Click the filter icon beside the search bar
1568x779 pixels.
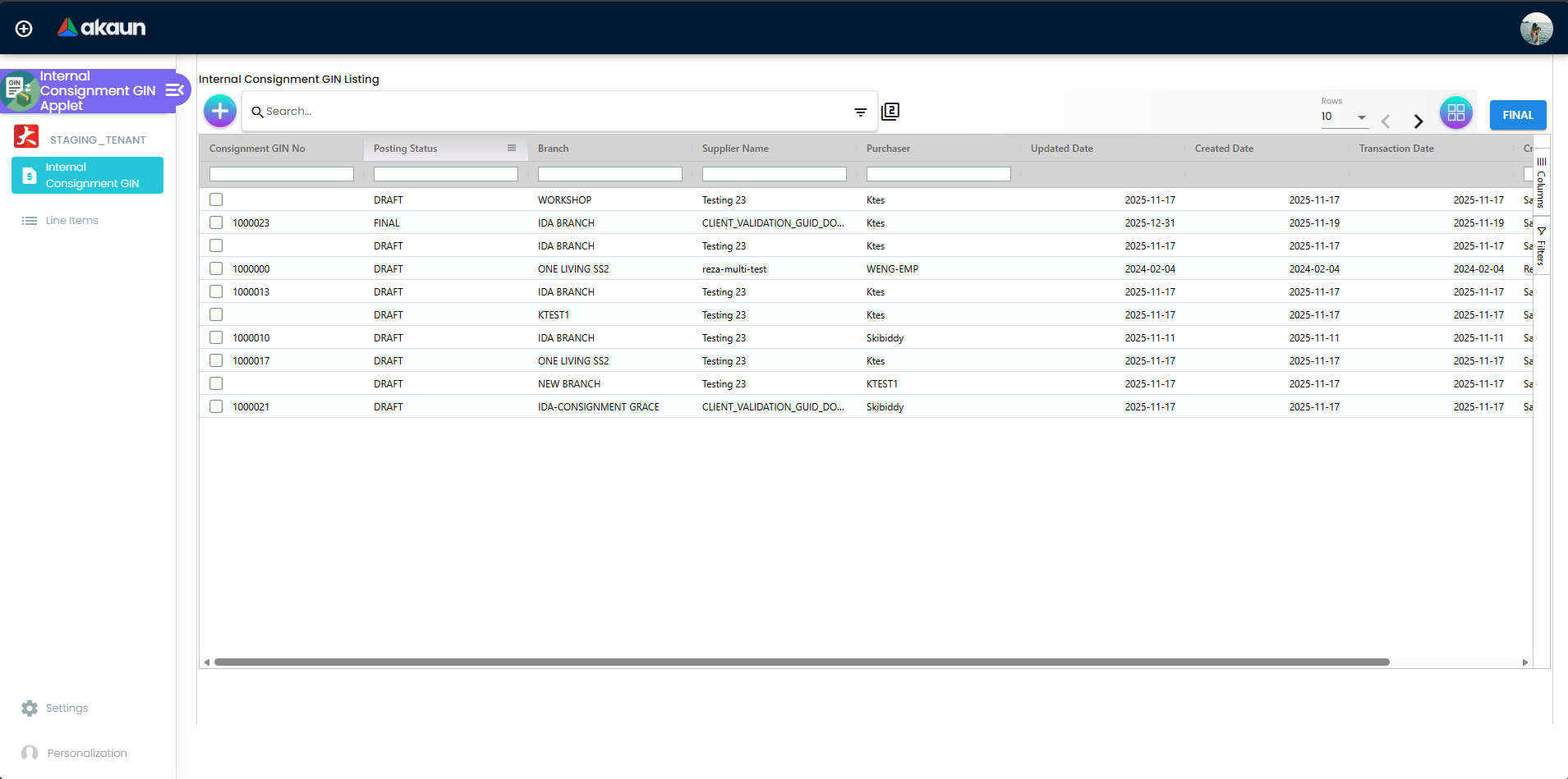pyautogui.click(x=860, y=111)
